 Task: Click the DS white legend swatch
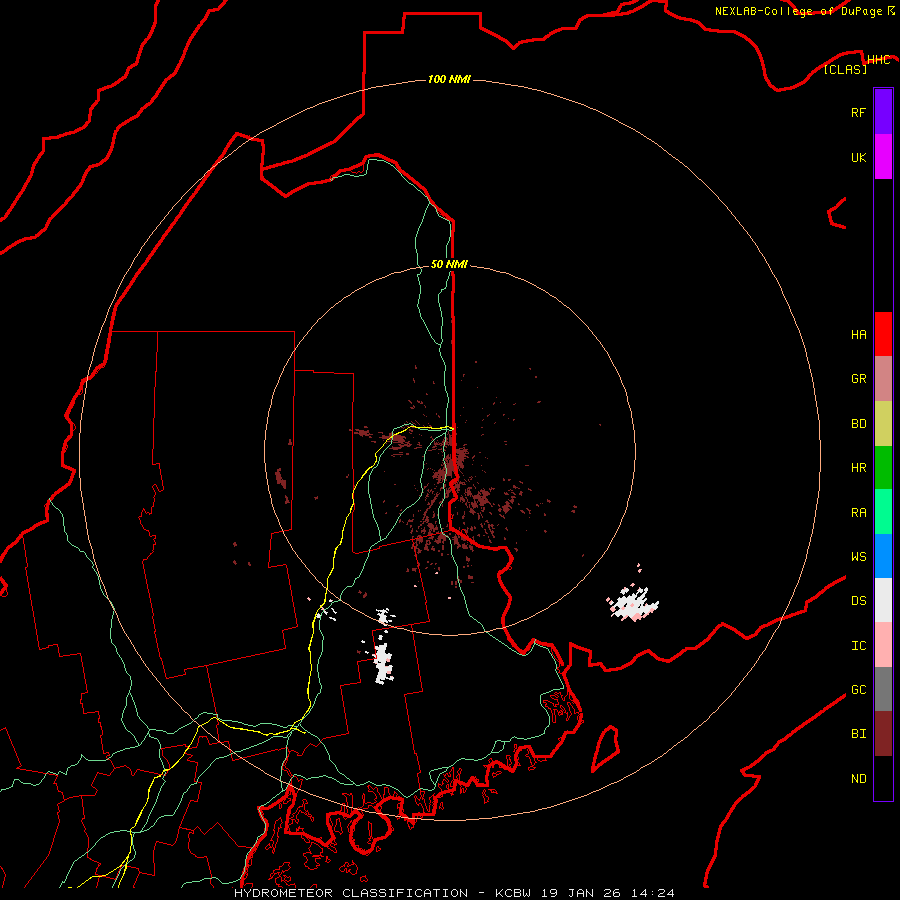[x=883, y=600]
